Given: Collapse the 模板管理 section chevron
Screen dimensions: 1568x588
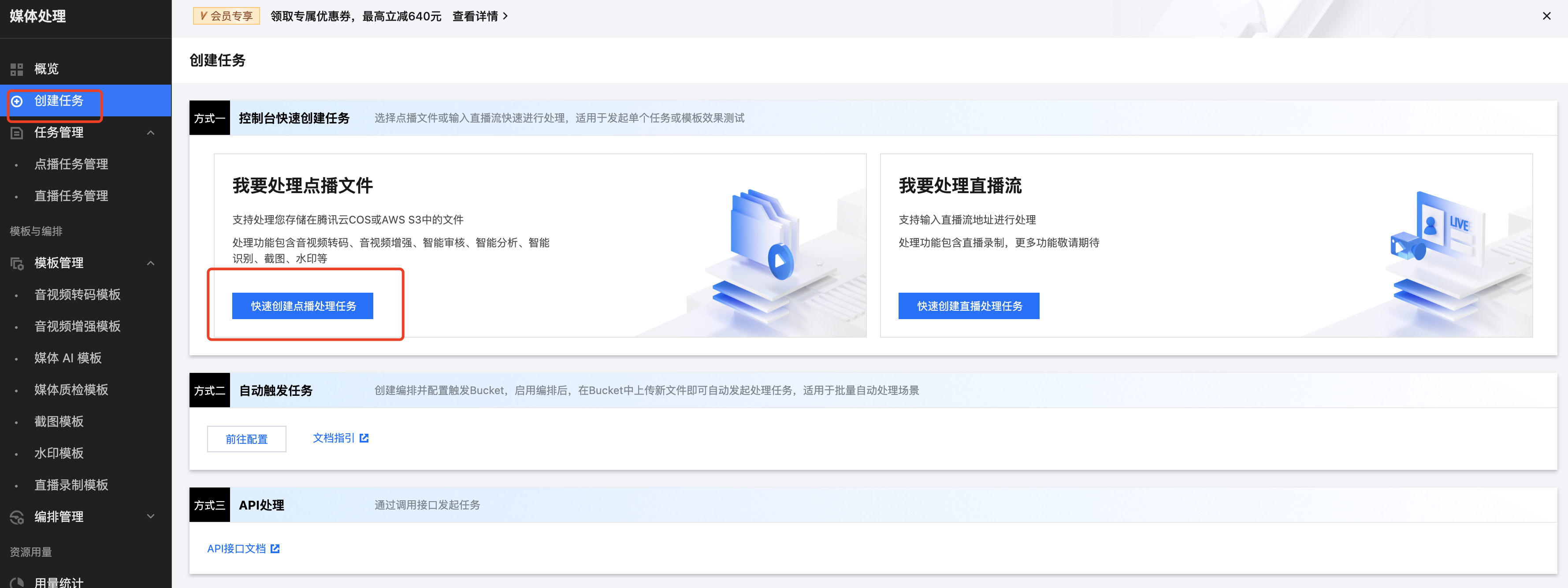Looking at the screenshot, I should click(x=151, y=263).
